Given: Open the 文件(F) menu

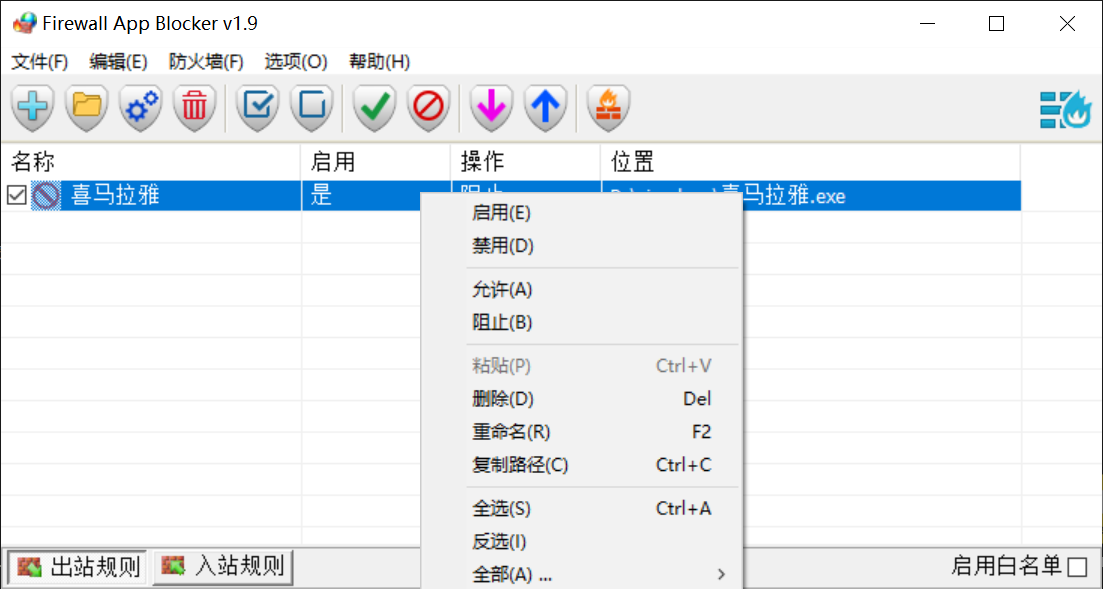Looking at the screenshot, I should point(39,62).
